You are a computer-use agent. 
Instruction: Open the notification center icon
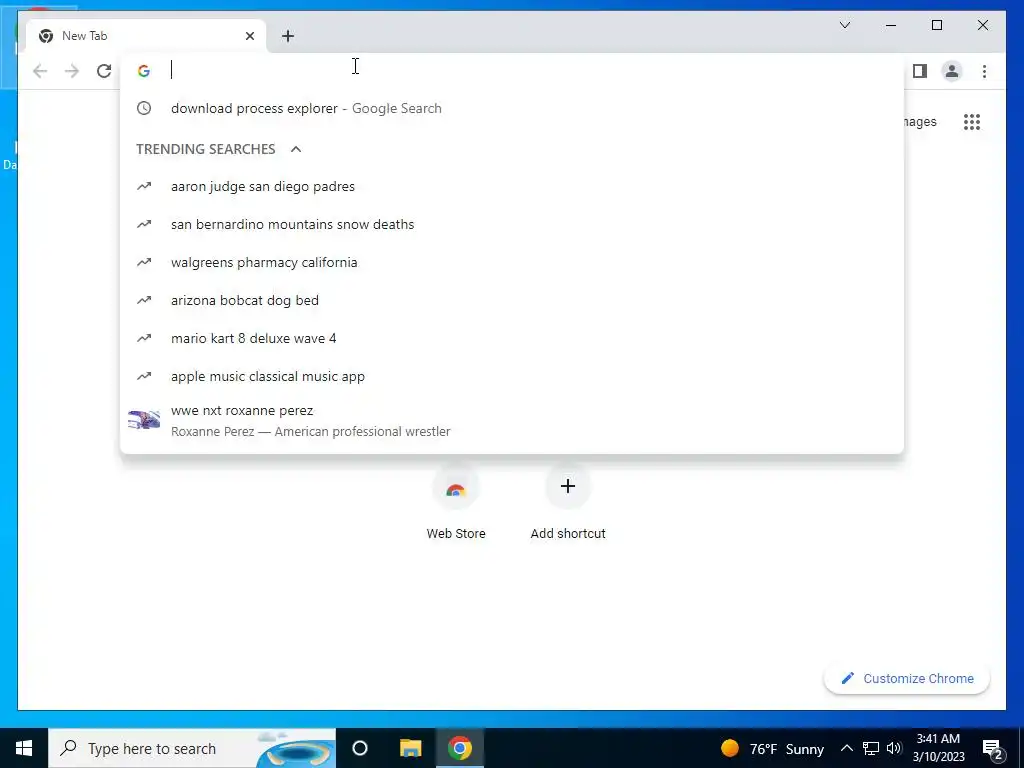(x=993, y=750)
